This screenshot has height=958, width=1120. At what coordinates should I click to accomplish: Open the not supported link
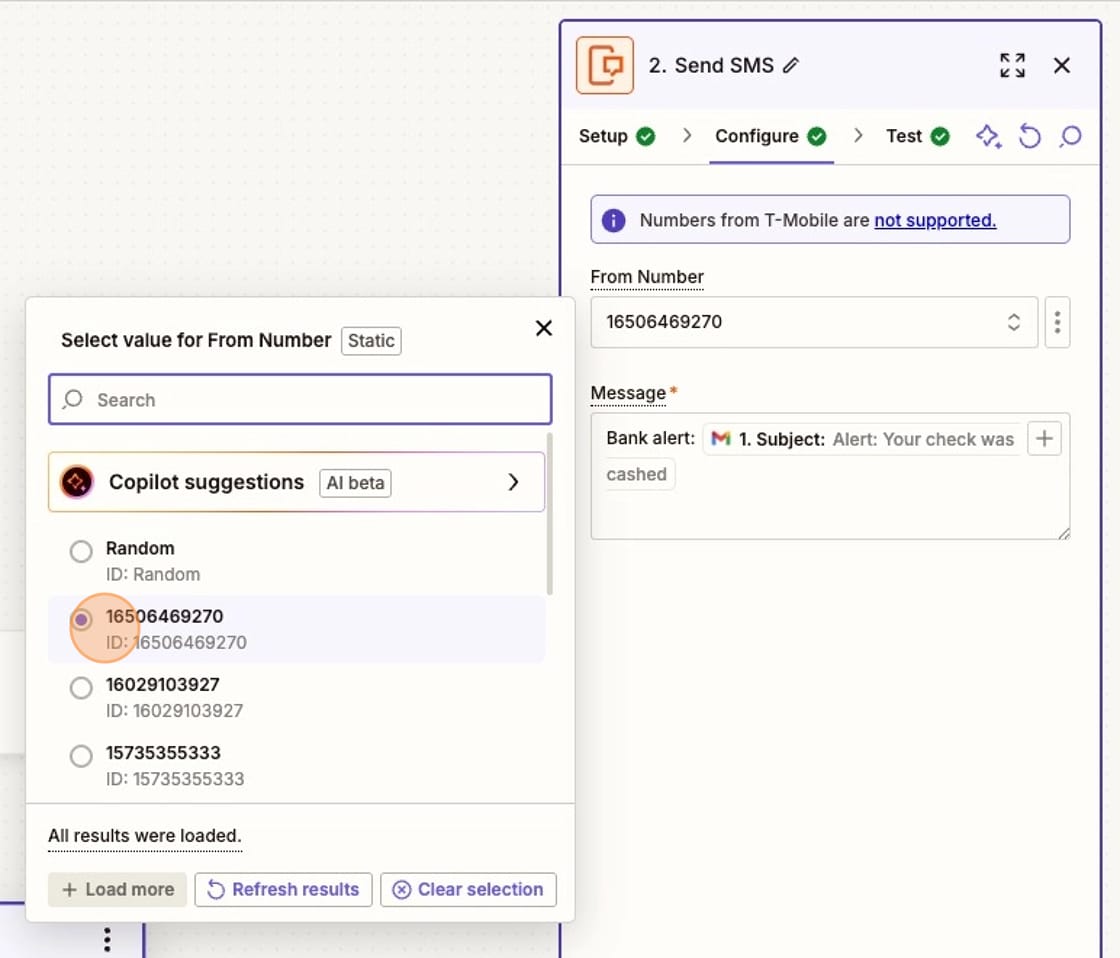tap(934, 220)
